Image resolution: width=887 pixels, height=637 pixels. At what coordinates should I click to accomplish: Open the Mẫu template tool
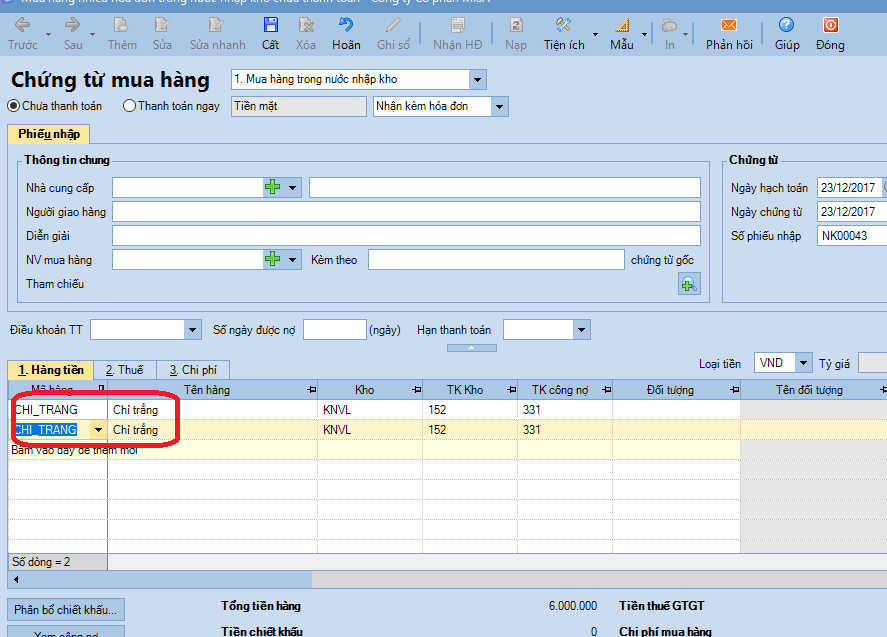[622, 34]
